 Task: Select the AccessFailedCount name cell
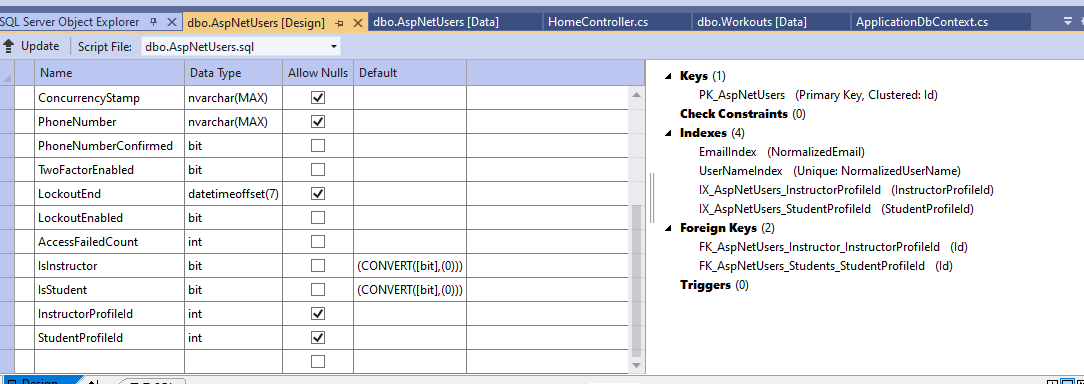pyautogui.click(x=109, y=241)
